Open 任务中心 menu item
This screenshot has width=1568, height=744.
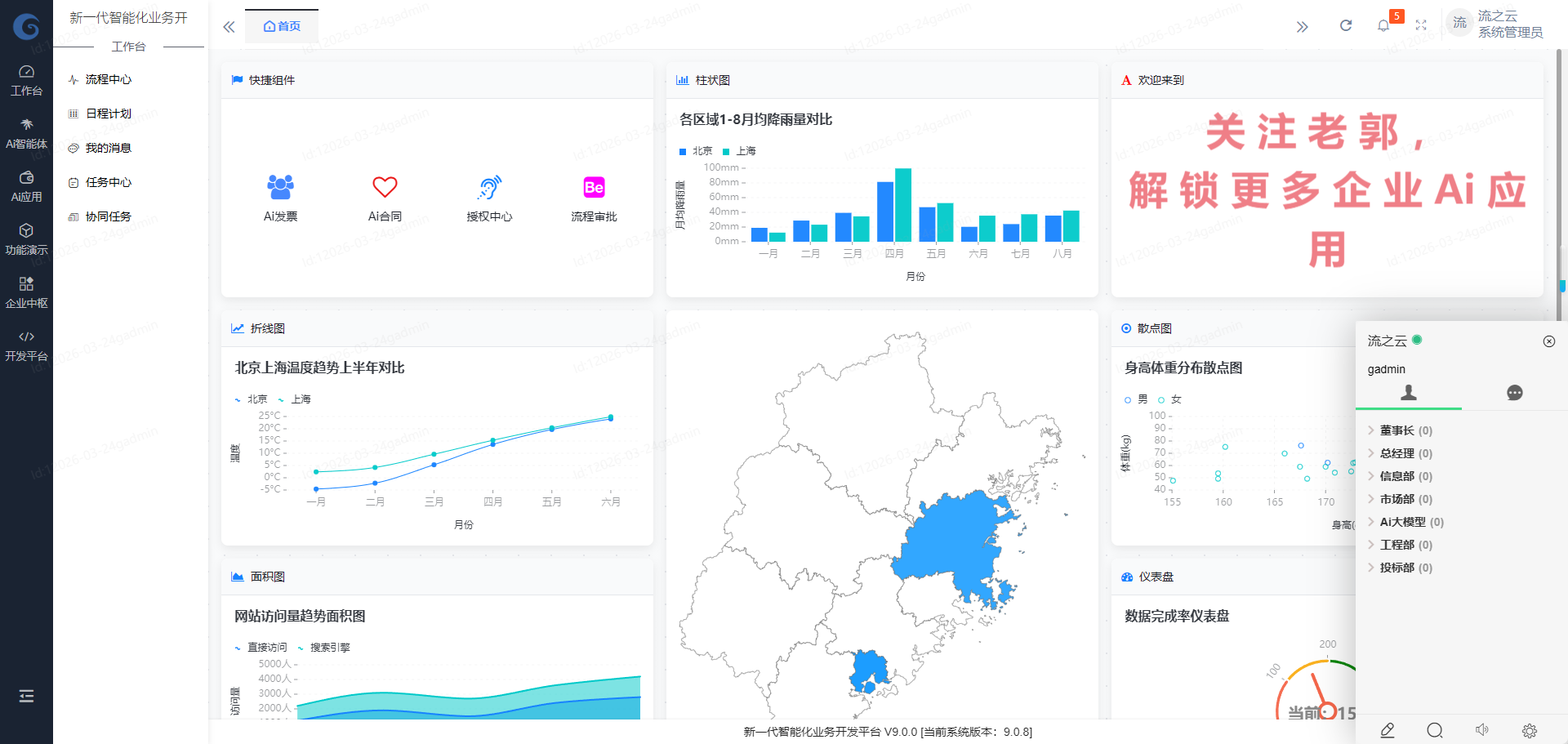tap(108, 182)
